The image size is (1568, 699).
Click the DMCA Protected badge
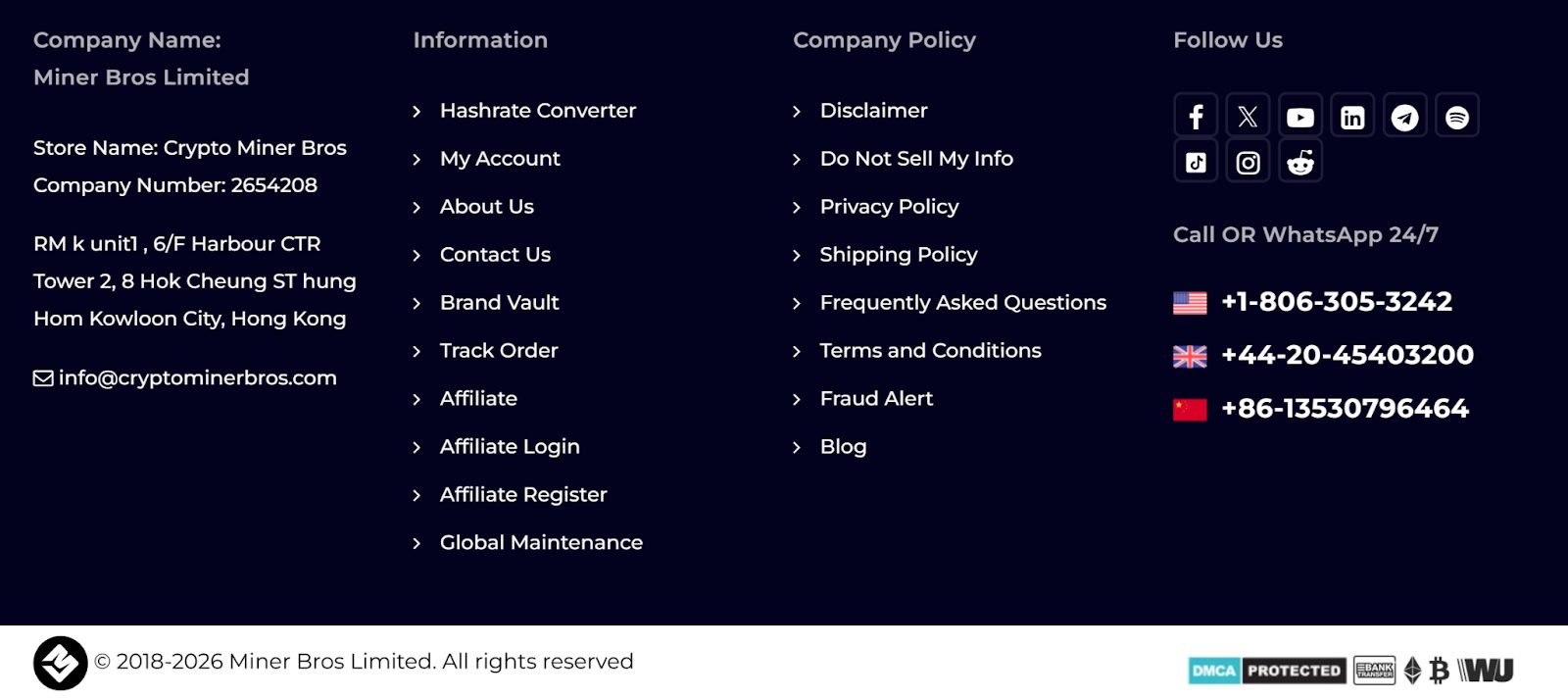[1266, 671]
